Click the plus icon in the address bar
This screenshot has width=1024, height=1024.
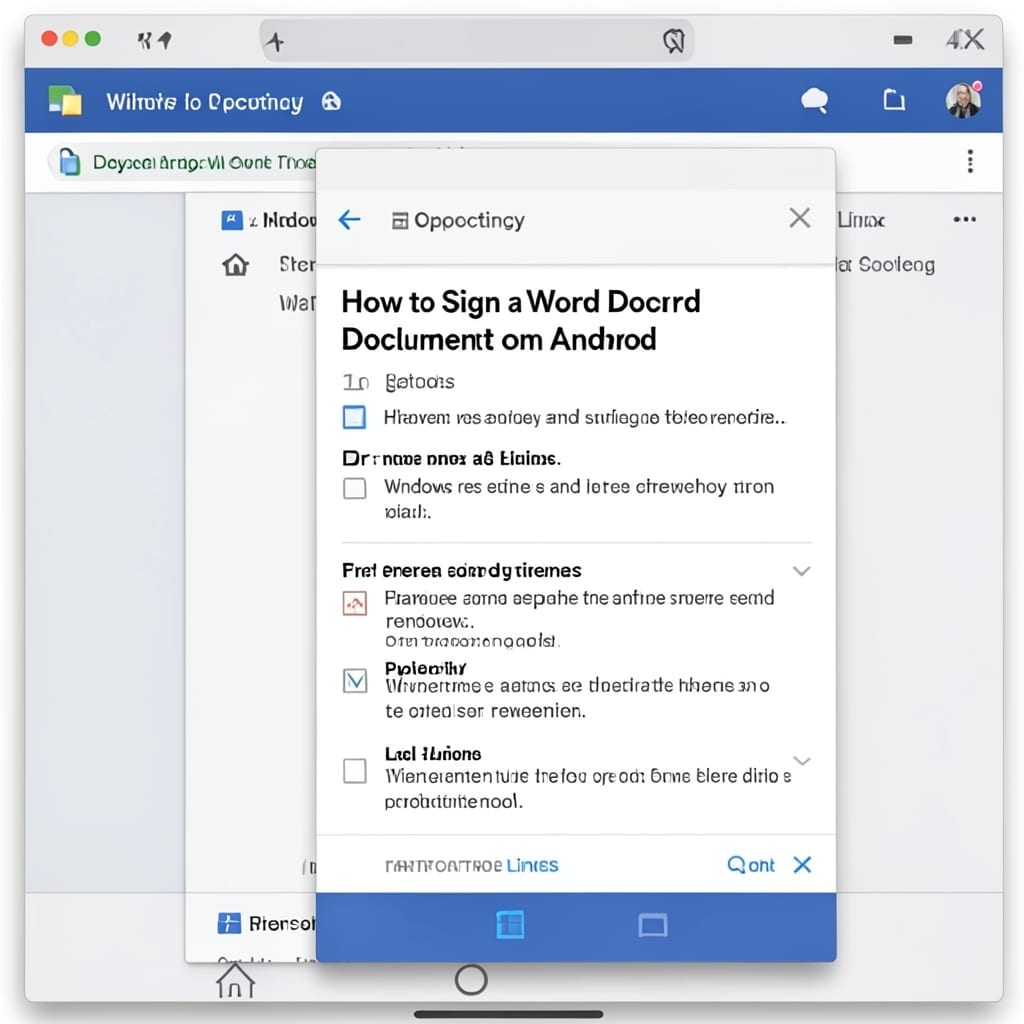click(275, 42)
